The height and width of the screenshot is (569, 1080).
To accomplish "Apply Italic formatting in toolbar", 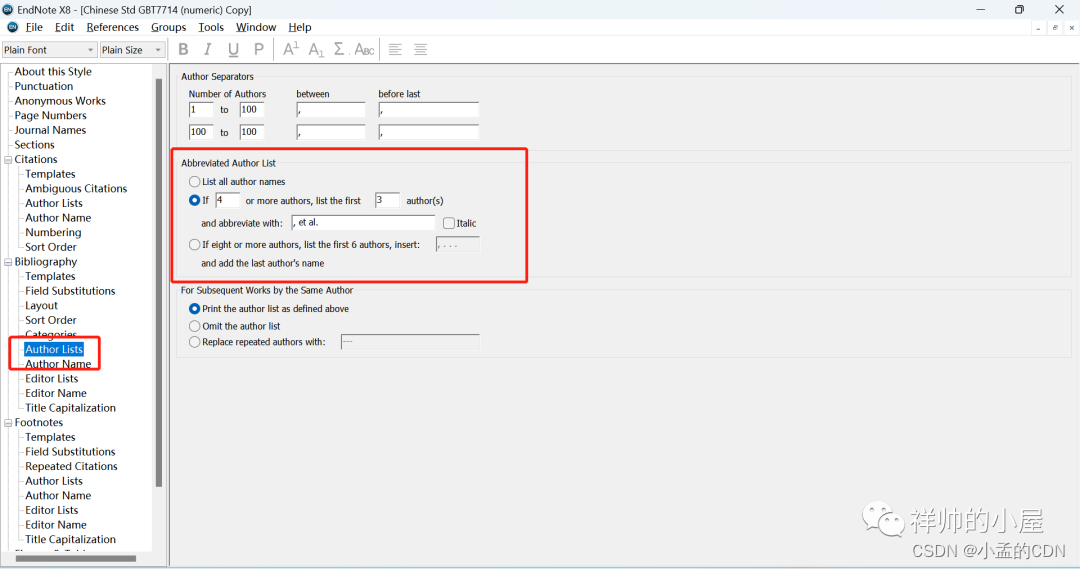I will click(207, 50).
